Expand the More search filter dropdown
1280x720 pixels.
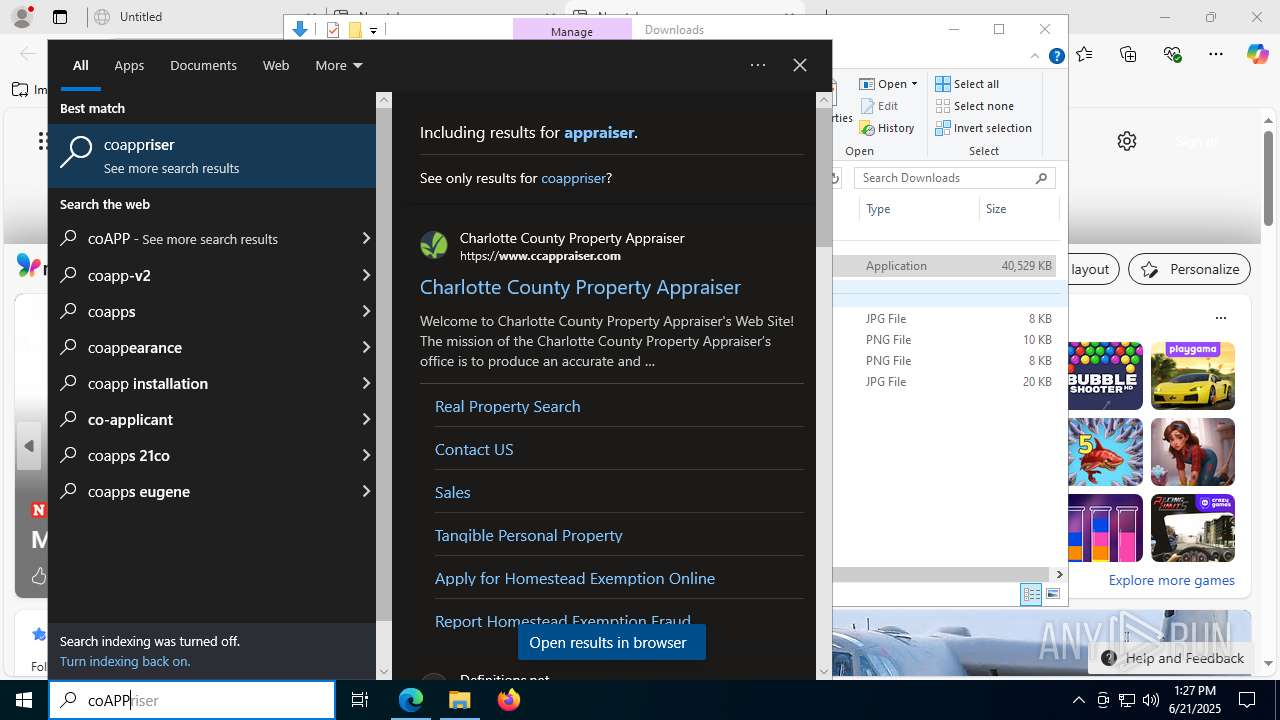click(x=339, y=65)
